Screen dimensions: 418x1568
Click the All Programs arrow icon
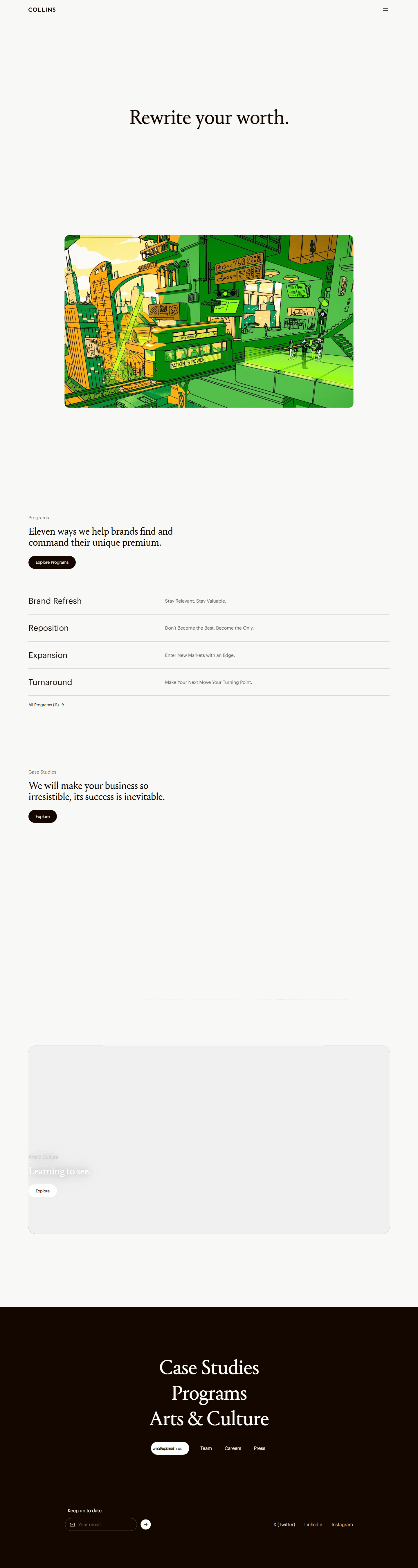[x=63, y=705]
